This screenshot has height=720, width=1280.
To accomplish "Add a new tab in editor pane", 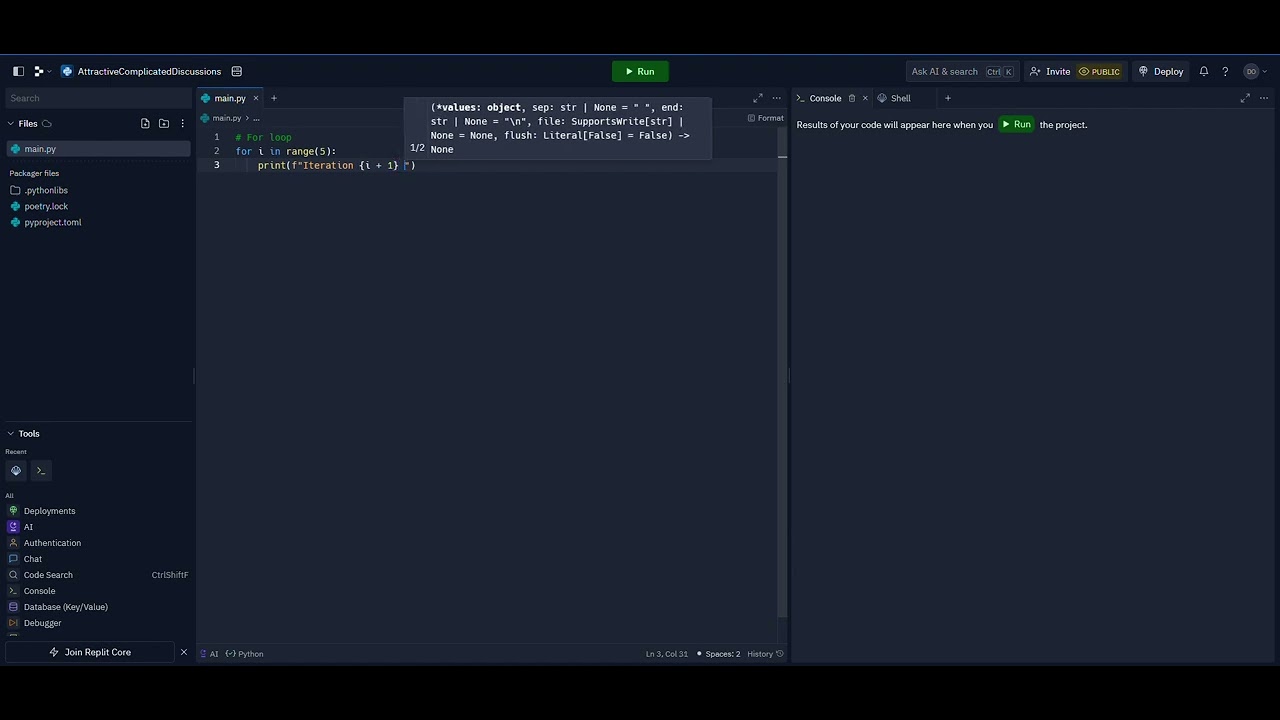I will pyautogui.click(x=274, y=98).
